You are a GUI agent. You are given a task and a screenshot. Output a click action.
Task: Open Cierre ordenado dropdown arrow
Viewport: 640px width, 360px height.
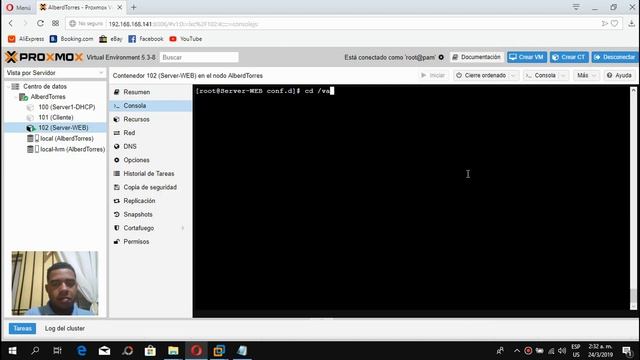513,76
